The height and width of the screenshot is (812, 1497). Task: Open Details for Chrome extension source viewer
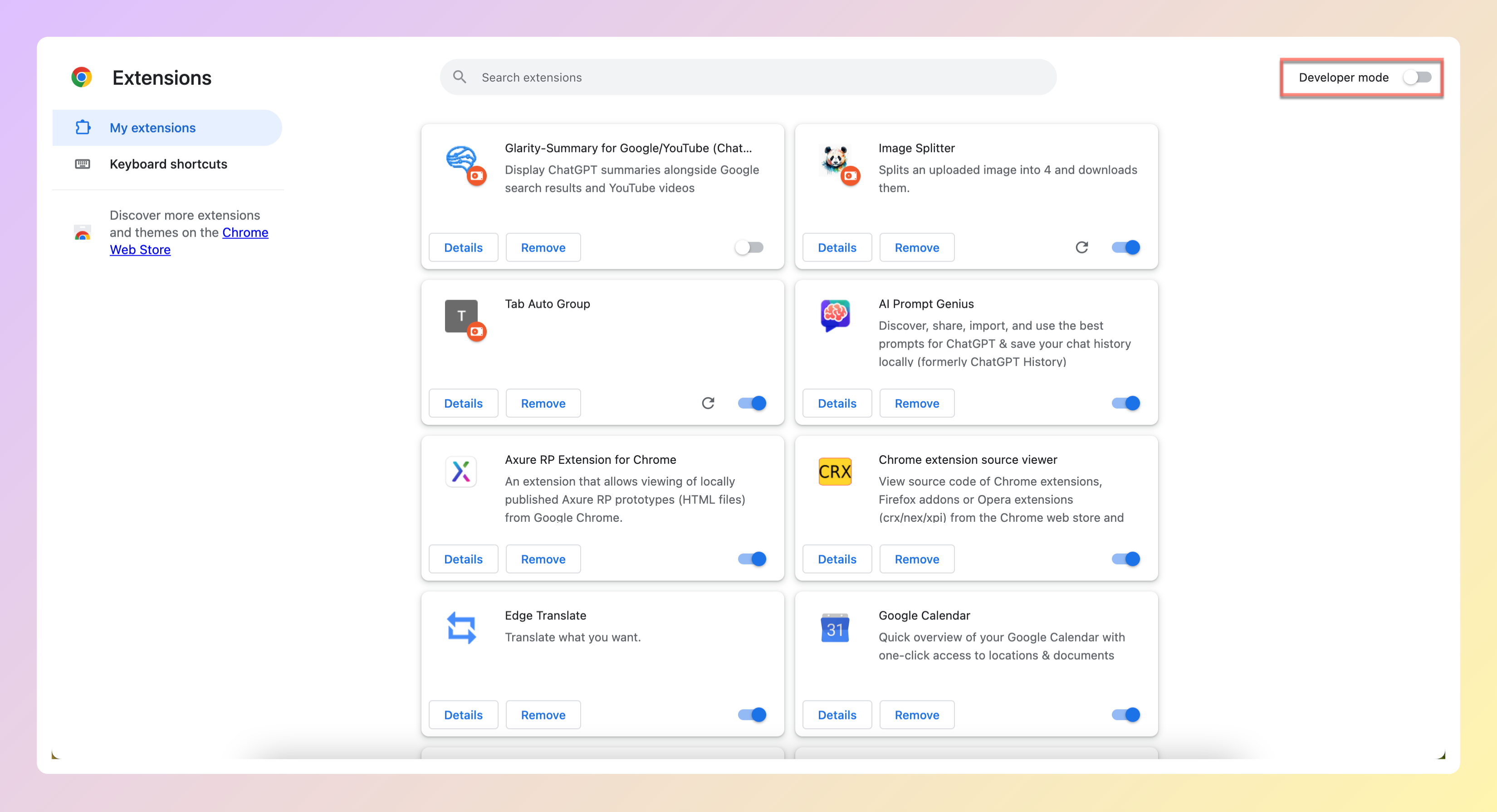click(837, 559)
